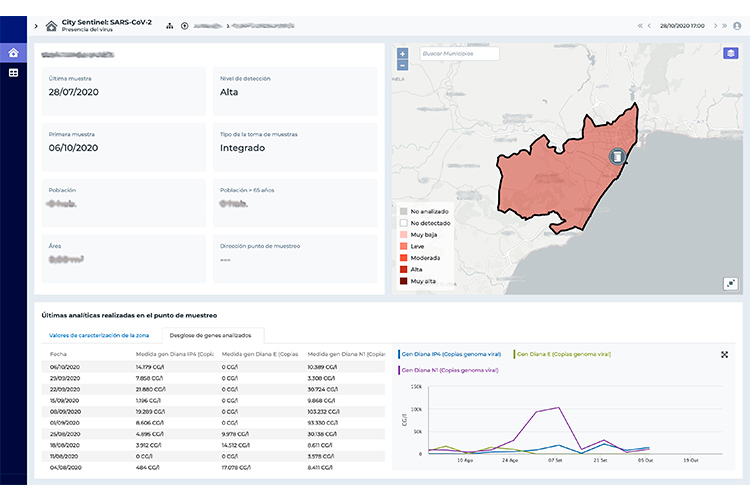Click the Buscar Municipios search field
This screenshot has height=500, width=750.
tap(458, 53)
